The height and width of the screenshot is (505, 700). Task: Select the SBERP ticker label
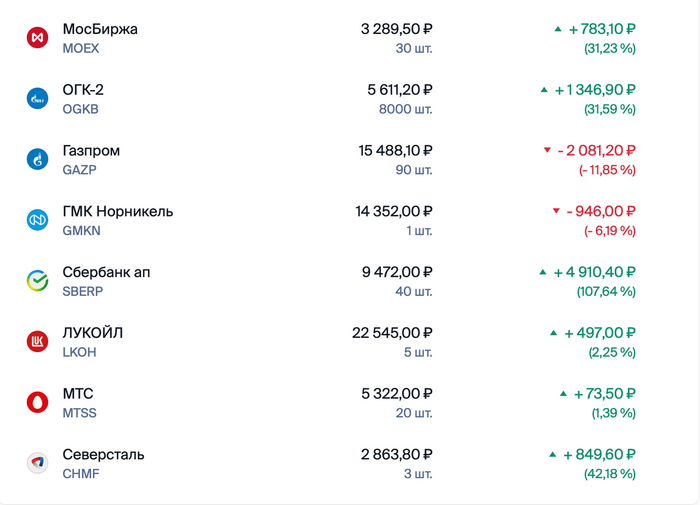pyautogui.click(x=83, y=291)
